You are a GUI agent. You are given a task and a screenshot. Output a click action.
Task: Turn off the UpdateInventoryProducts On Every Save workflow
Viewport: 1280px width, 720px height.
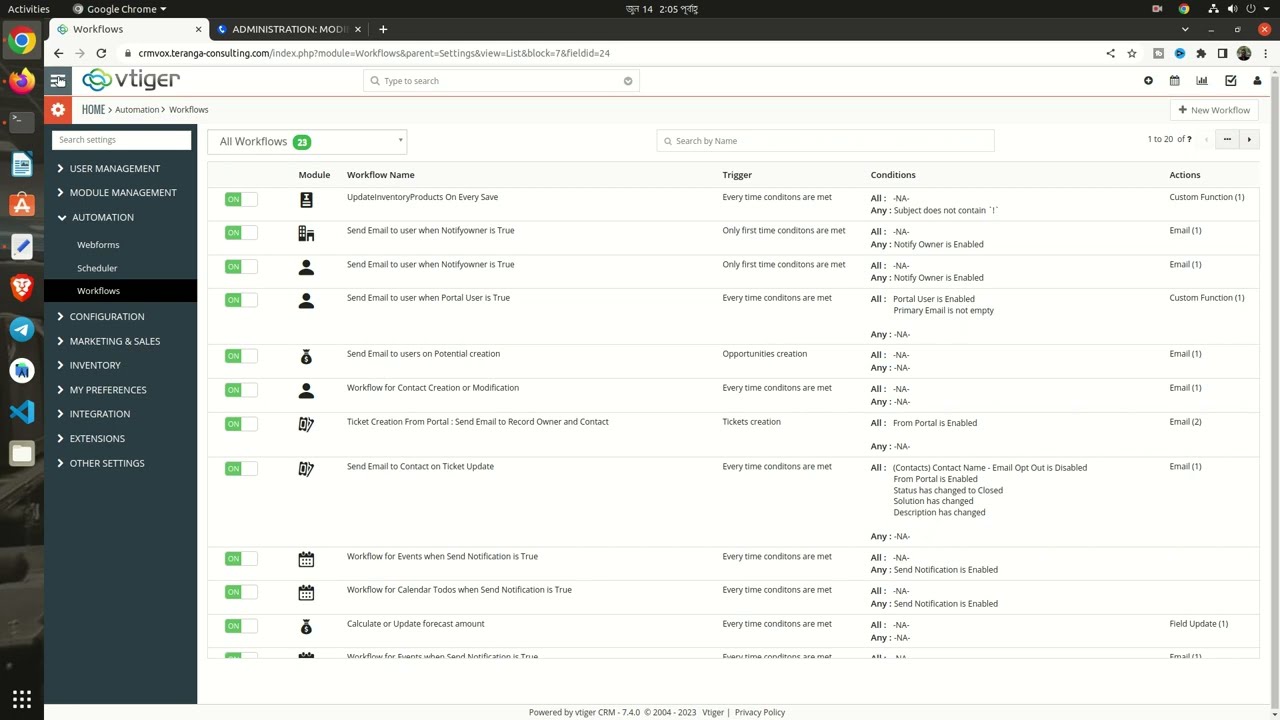(x=241, y=199)
